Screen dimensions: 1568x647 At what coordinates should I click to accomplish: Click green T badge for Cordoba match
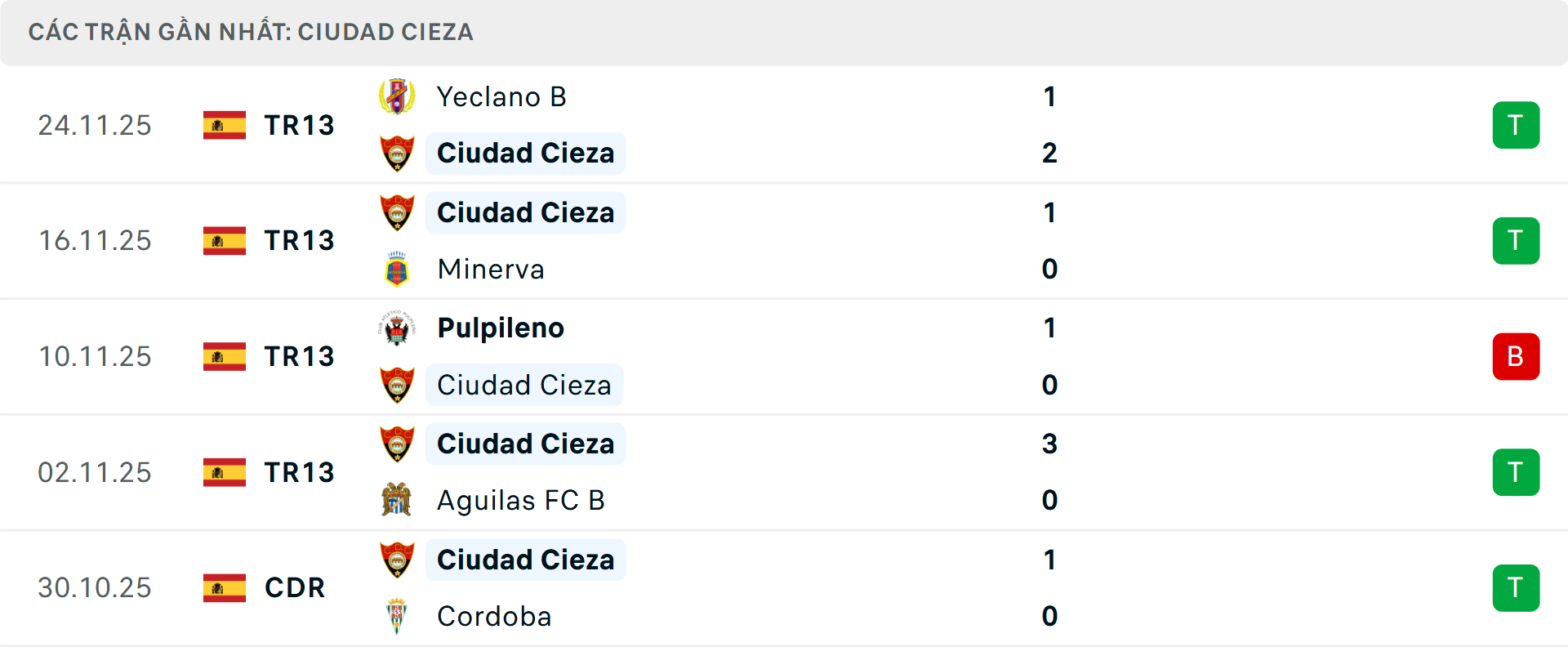(1516, 588)
